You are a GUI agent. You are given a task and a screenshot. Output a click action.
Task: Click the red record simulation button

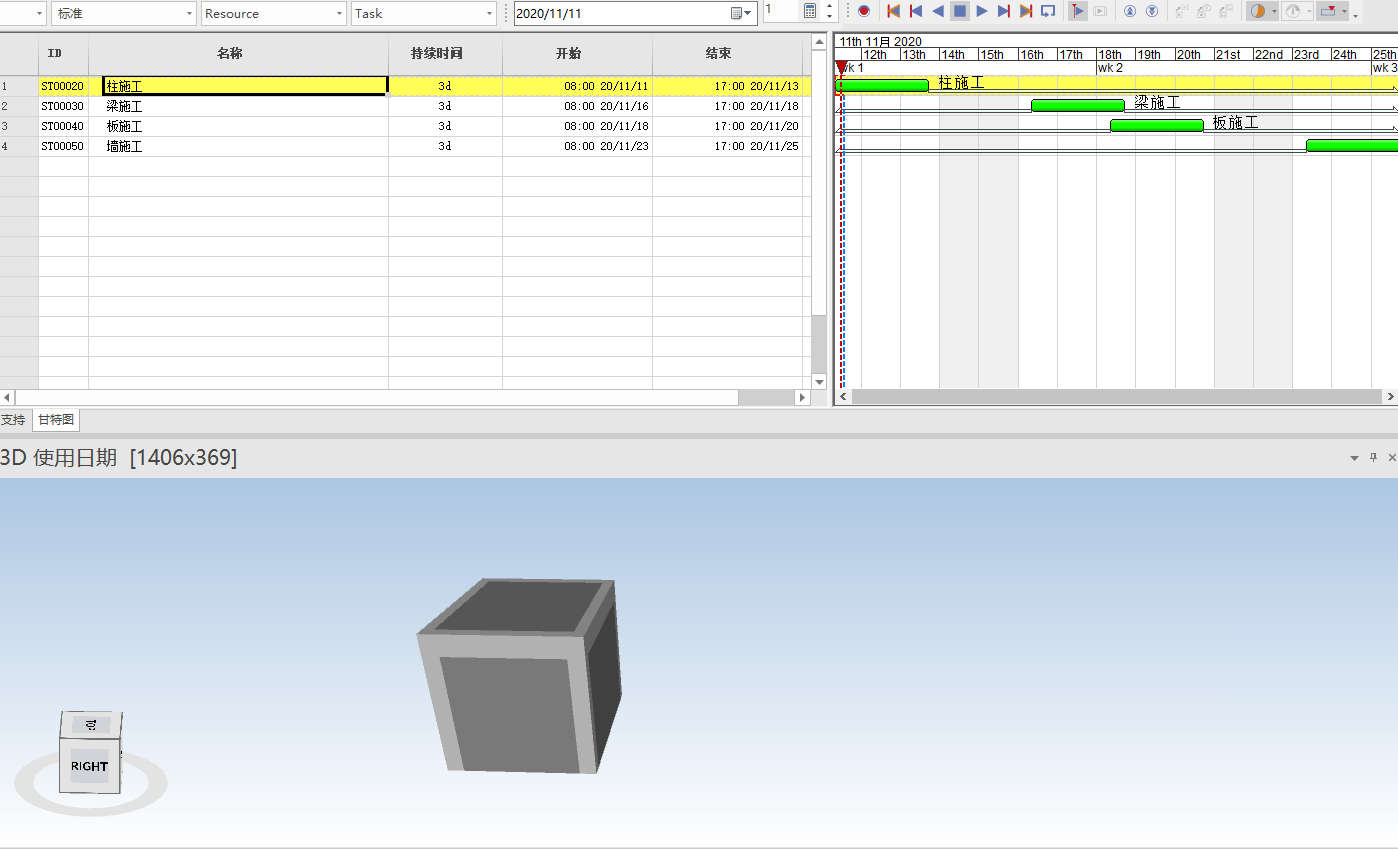click(x=864, y=11)
